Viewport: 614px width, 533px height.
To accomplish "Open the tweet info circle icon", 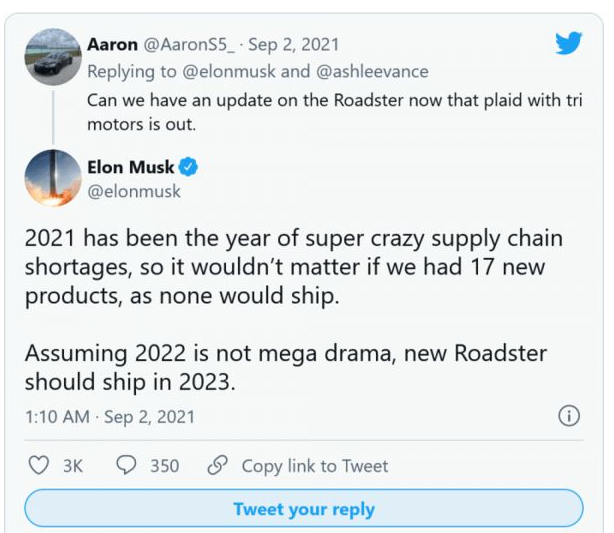I will (x=569, y=416).
